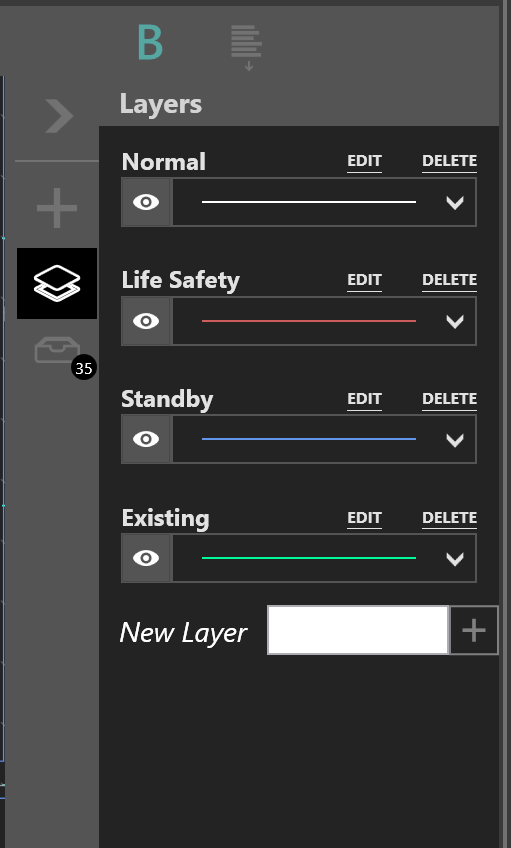Click the align text list icon
This screenshot has width=511, height=848.
(x=247, y=48)
